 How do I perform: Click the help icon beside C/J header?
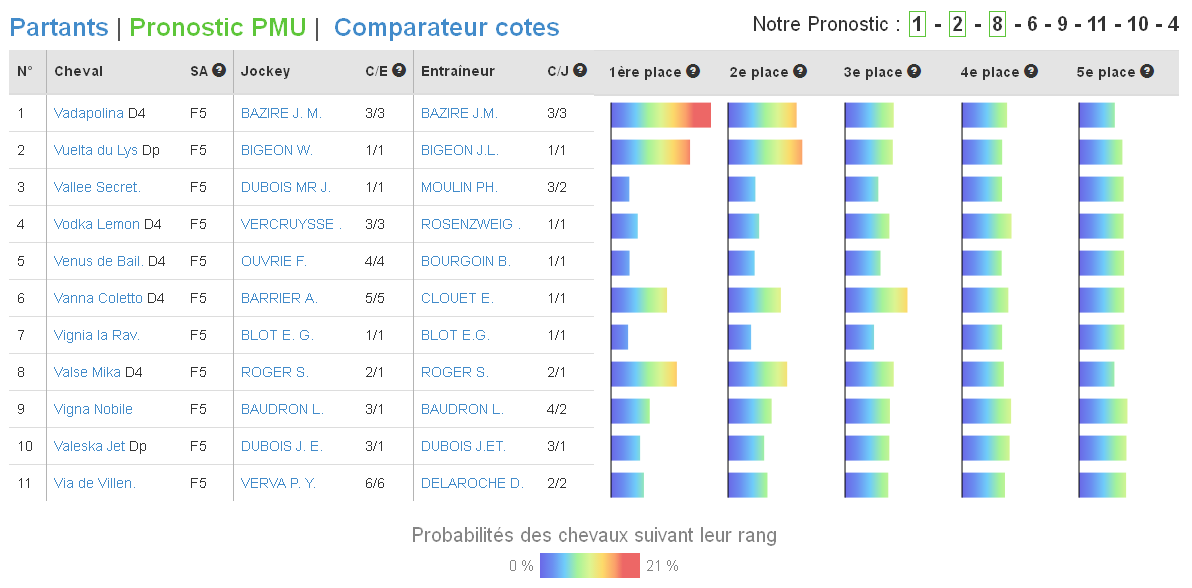point(580,70)
